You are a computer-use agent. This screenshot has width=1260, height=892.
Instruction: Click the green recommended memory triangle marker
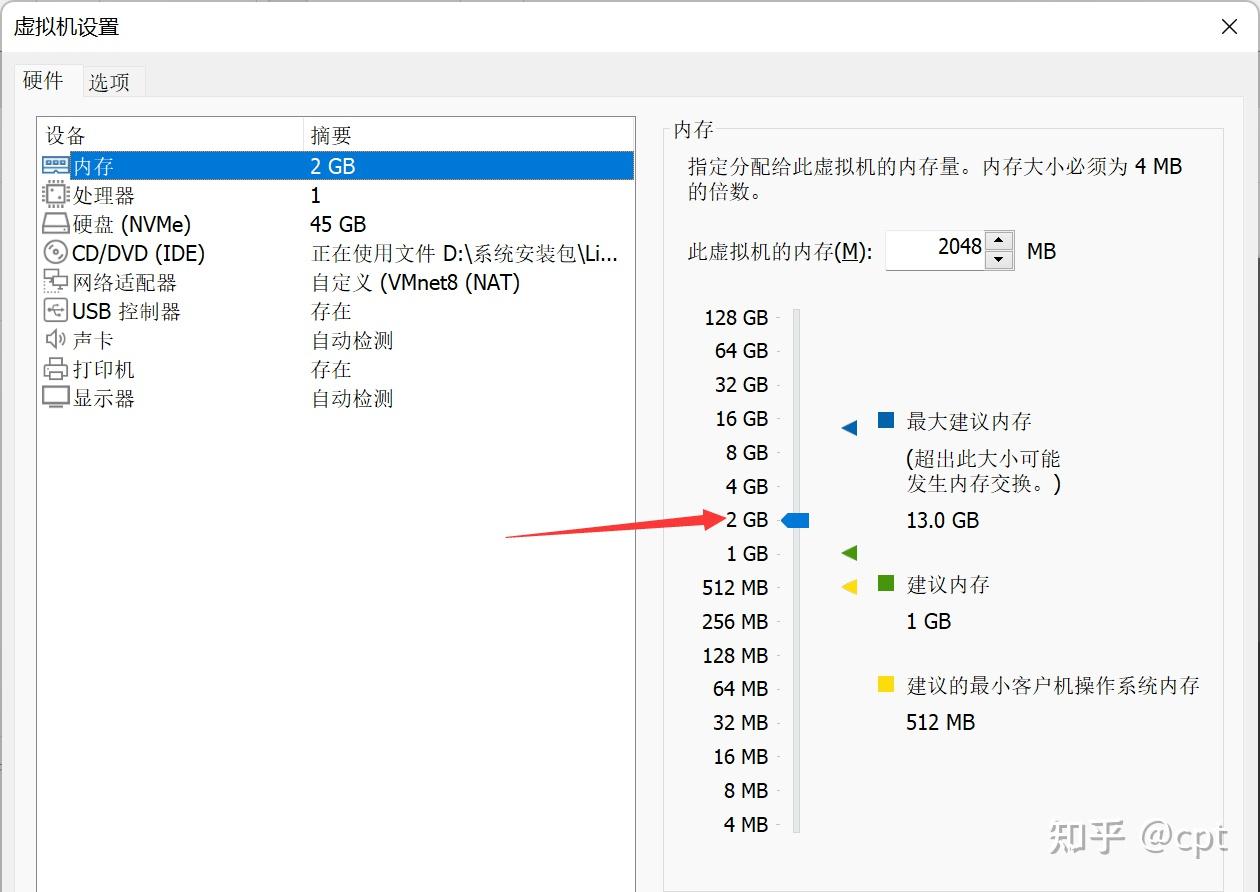click(x=848, y=552)
